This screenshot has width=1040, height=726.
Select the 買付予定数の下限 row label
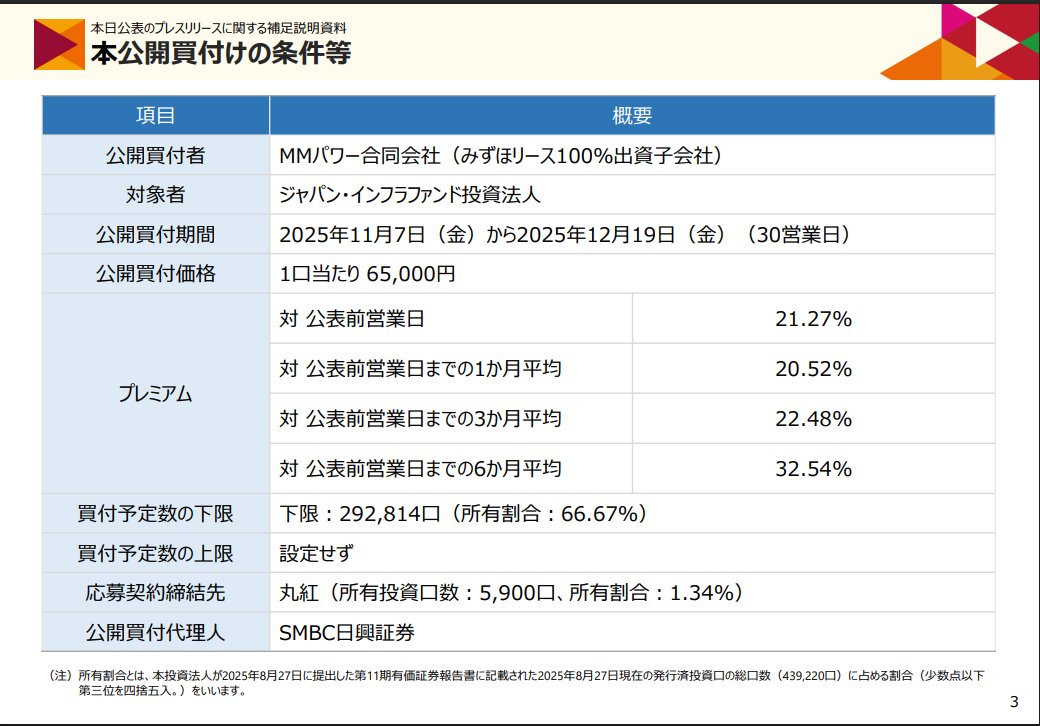pyautogui.click(x=155, y=514)
